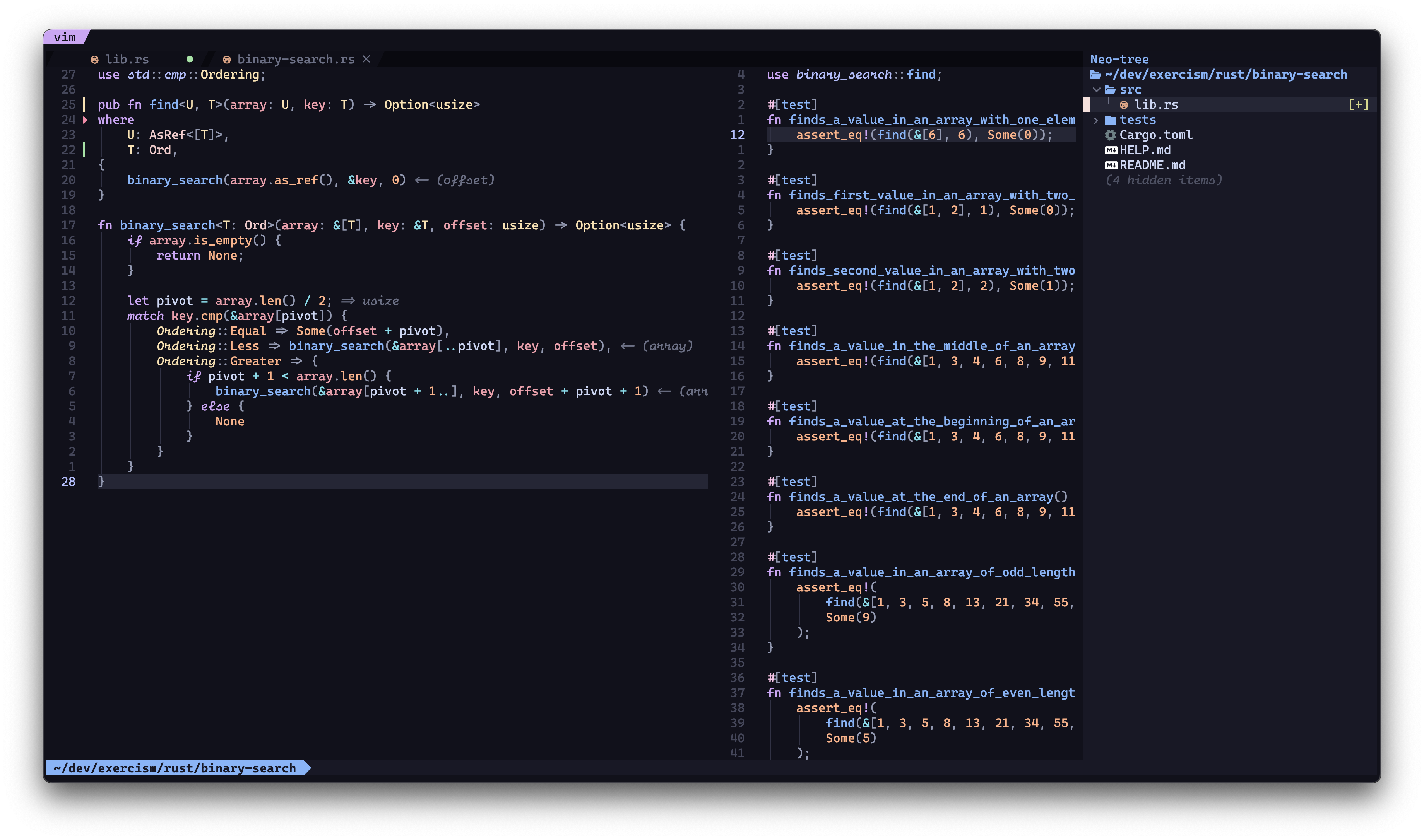The image size is (1424, 840).
Task: Click 'fn finds_a_value_in_an_array_of_odd_length' test
Action: coord(921,572)
